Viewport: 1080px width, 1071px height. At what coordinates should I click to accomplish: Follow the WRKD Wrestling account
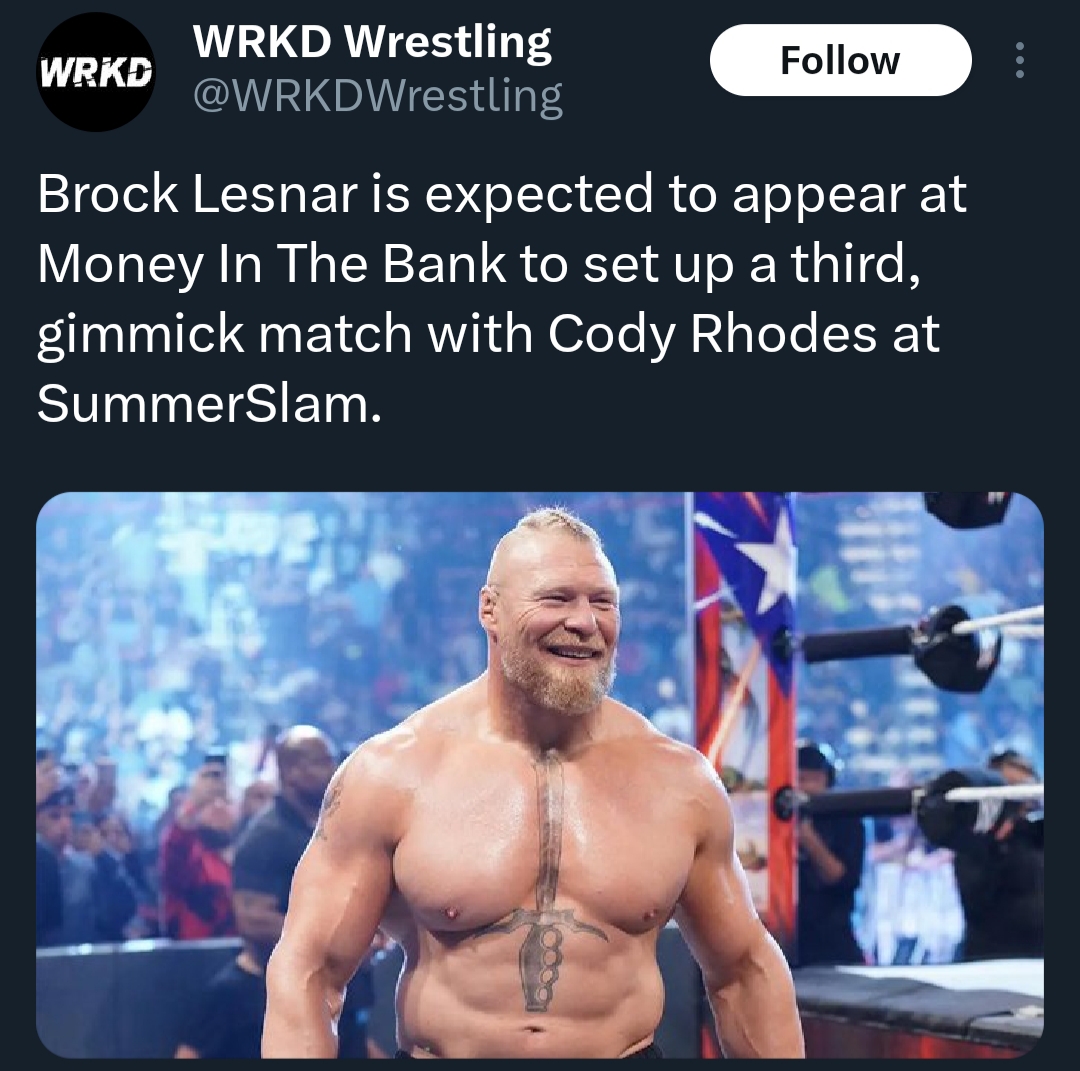coord(840,61)
